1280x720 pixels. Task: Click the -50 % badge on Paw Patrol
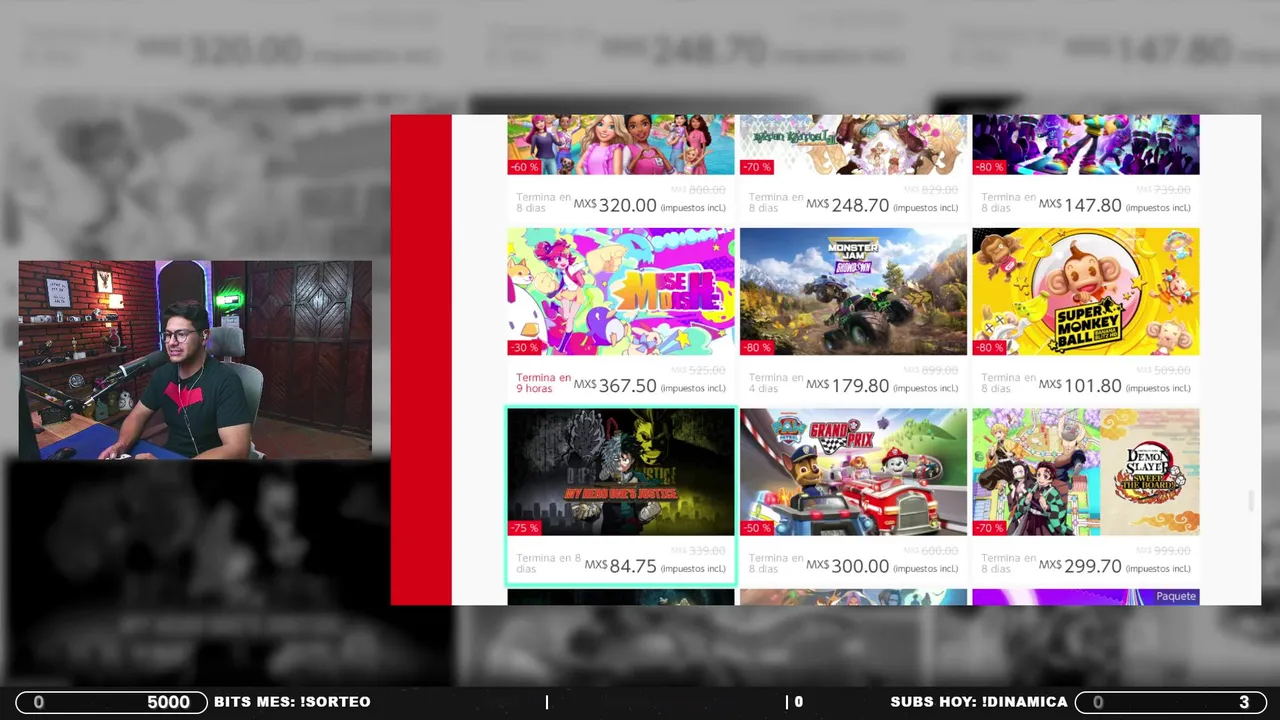[x=757, y=528]
